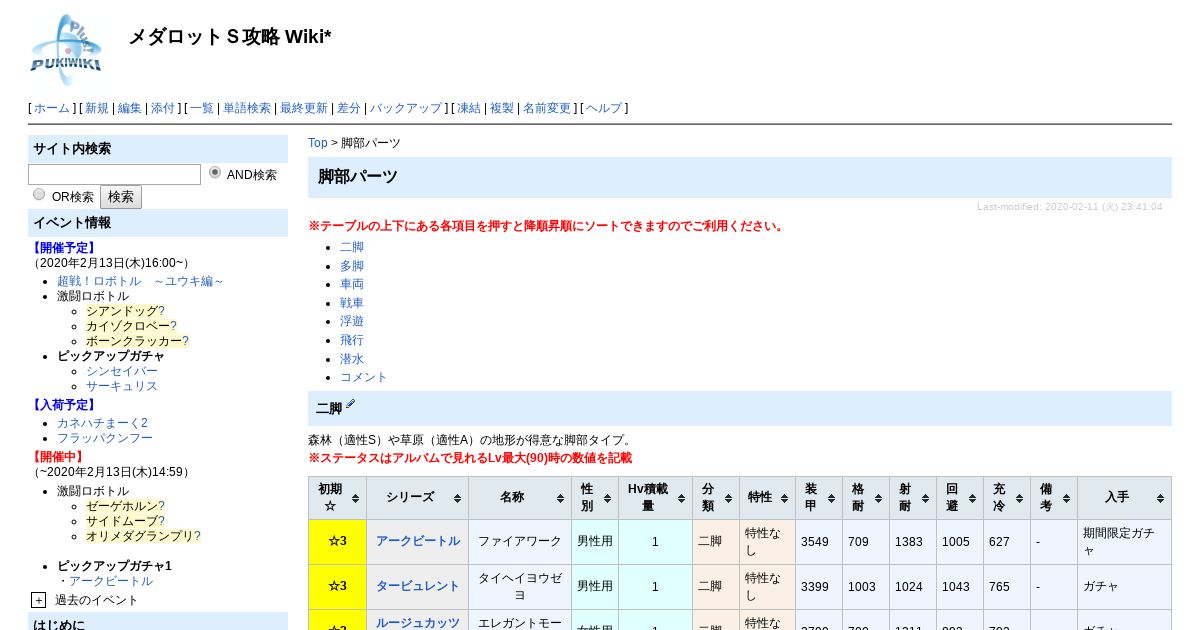Screen dimensions: 1200x630
Task: Sort table by 名称 column arrows
Action: click(x=560, y=498)
